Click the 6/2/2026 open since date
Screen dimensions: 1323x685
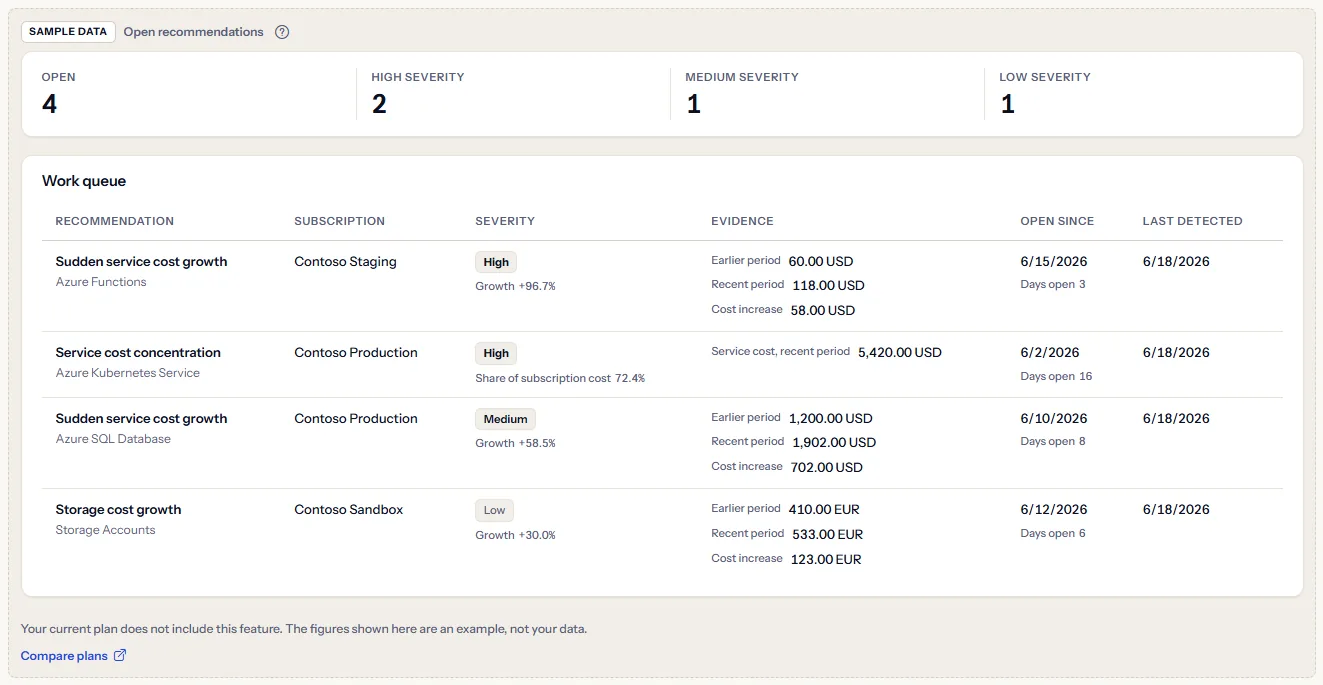1050,353
